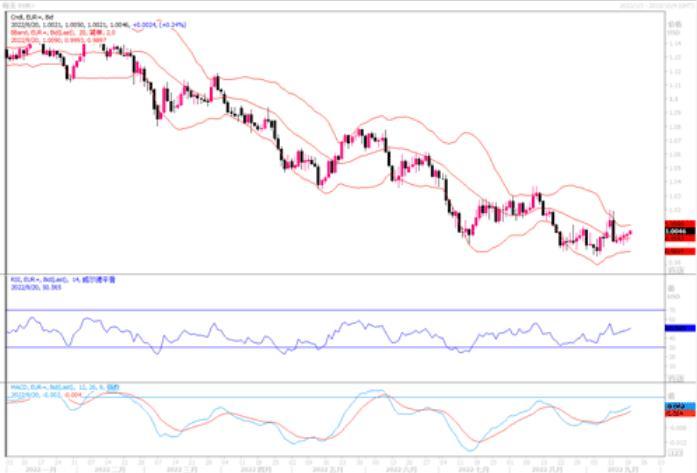This screenshot has width=697, height=473.
Task: Click the blue RSI value tag on the right axis
Action: click(680, 328)
